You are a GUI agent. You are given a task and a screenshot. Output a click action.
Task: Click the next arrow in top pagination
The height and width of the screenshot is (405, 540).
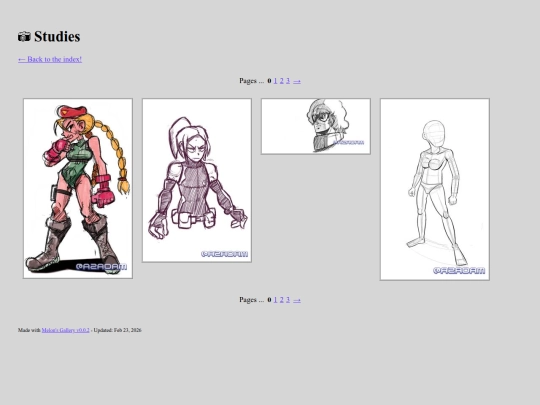(297, 81)
